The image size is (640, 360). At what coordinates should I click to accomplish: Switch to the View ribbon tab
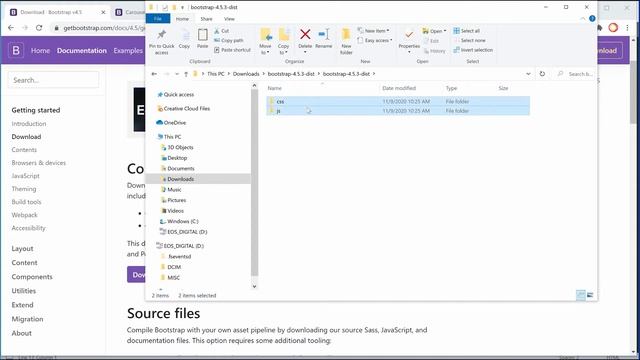pyautogui.click(x=229, y=19)
